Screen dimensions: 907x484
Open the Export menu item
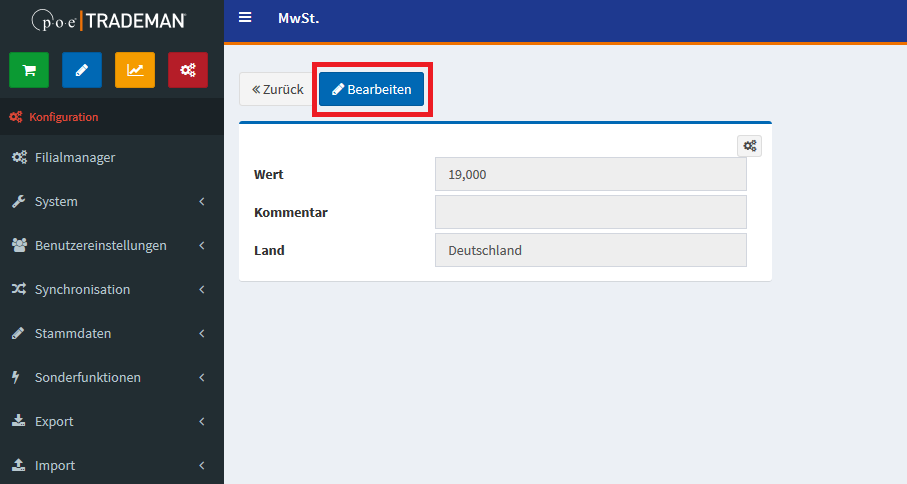click(x=54, y=422)
